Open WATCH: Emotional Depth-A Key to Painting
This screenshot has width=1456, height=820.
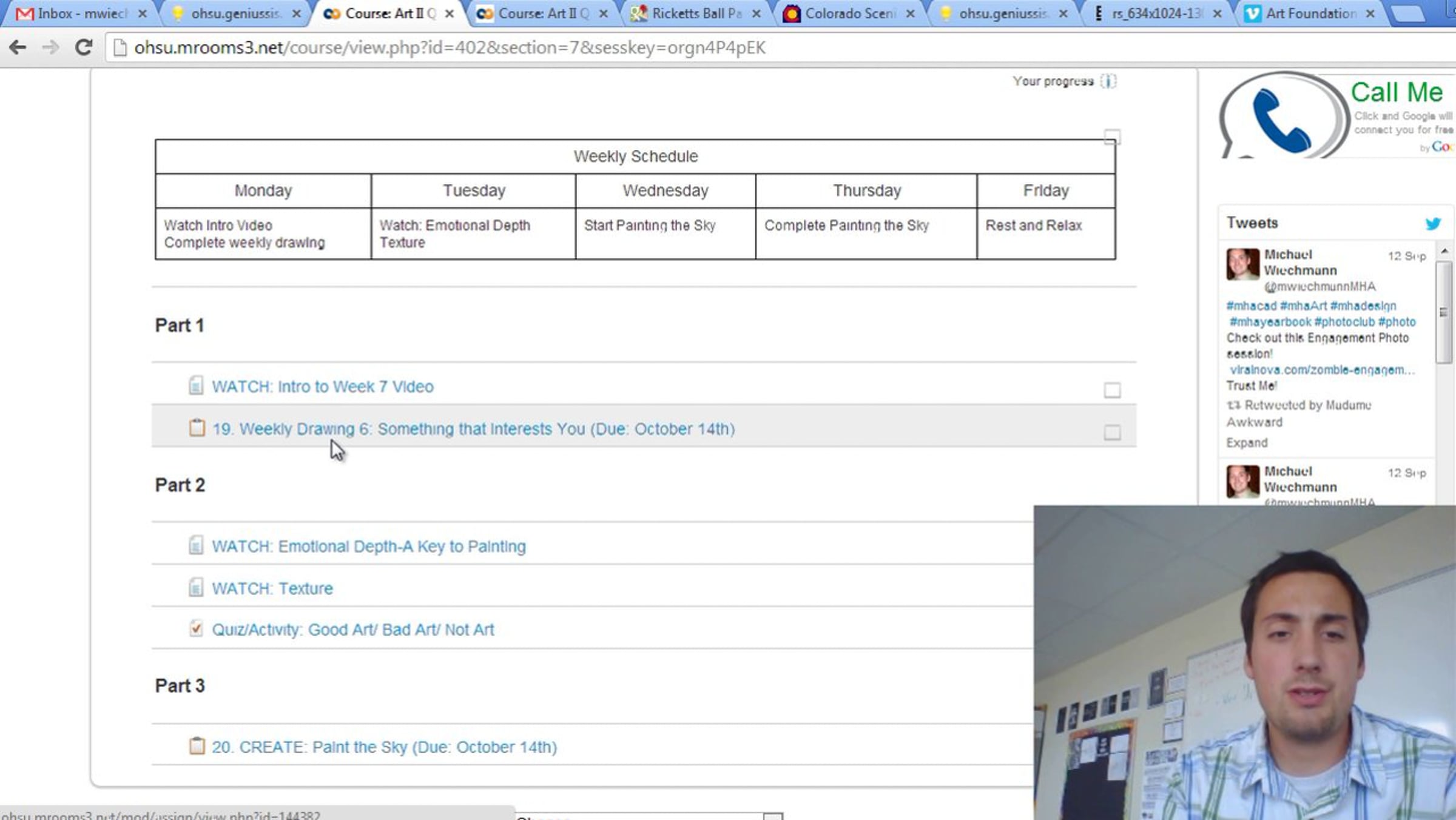tap(368, 546)
